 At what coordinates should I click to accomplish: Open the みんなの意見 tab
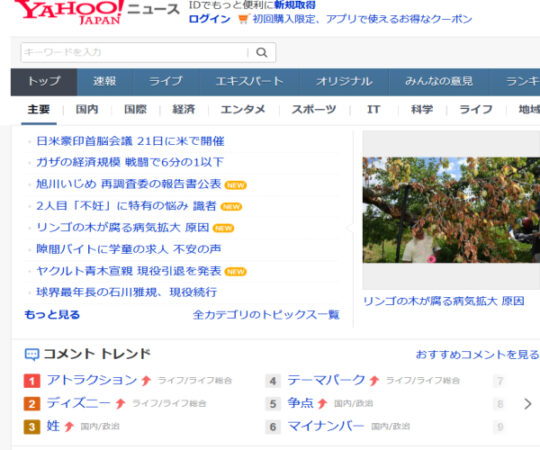point(439,82)
